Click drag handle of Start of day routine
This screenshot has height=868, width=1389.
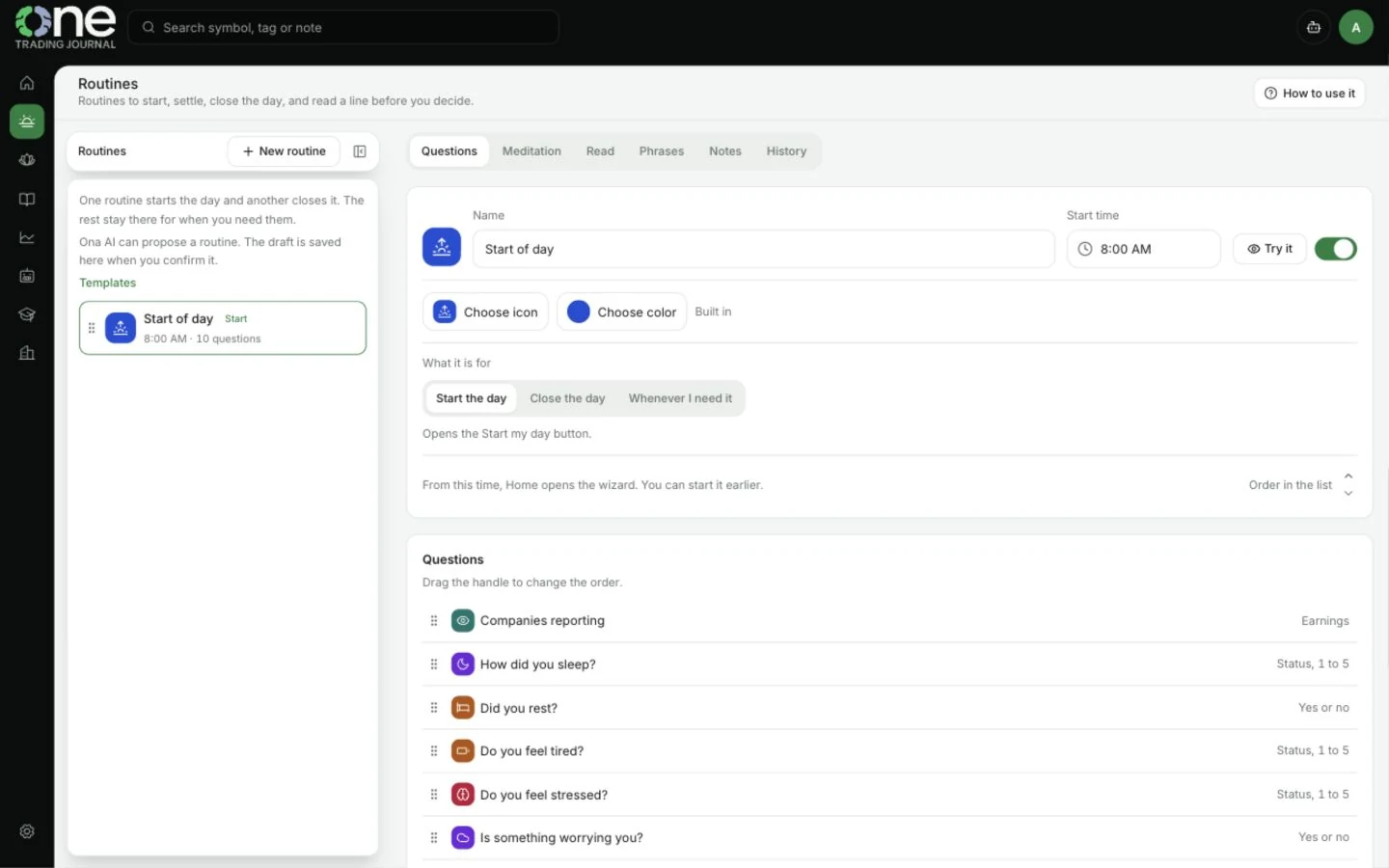[92, 328]
